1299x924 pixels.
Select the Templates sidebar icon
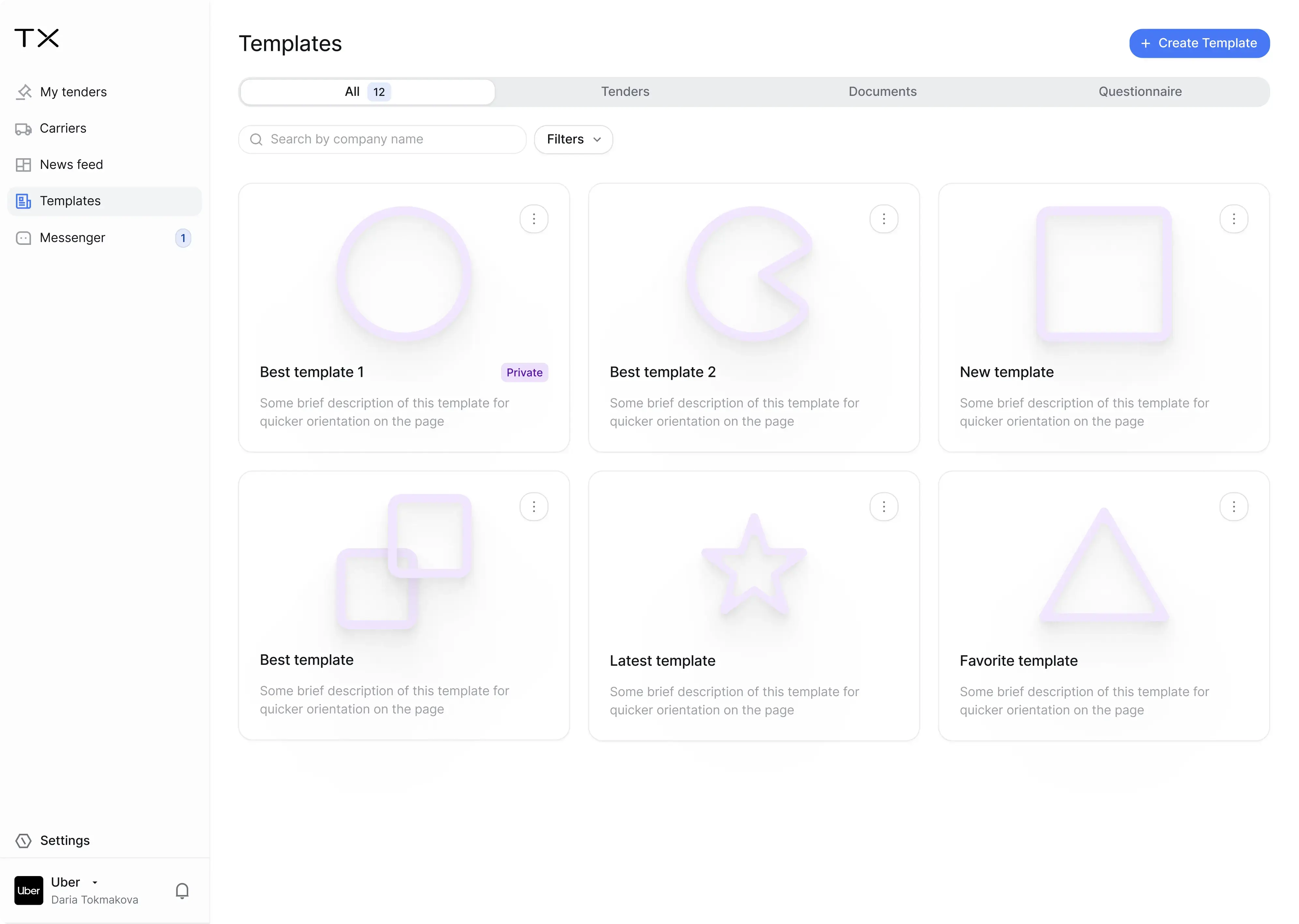pyautogui.click(x=23, y=201)
